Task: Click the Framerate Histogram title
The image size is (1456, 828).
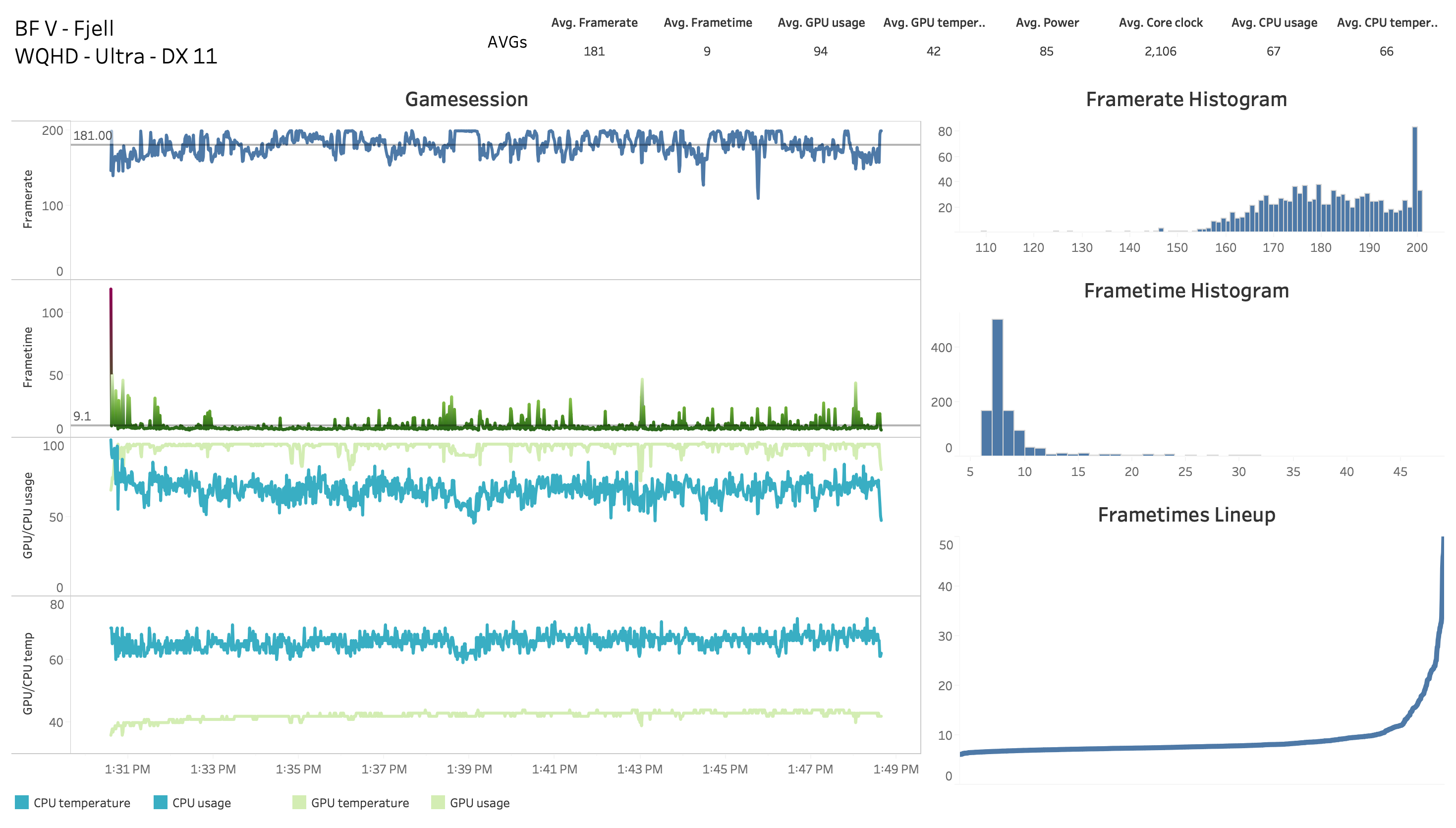Action: 1185,100
